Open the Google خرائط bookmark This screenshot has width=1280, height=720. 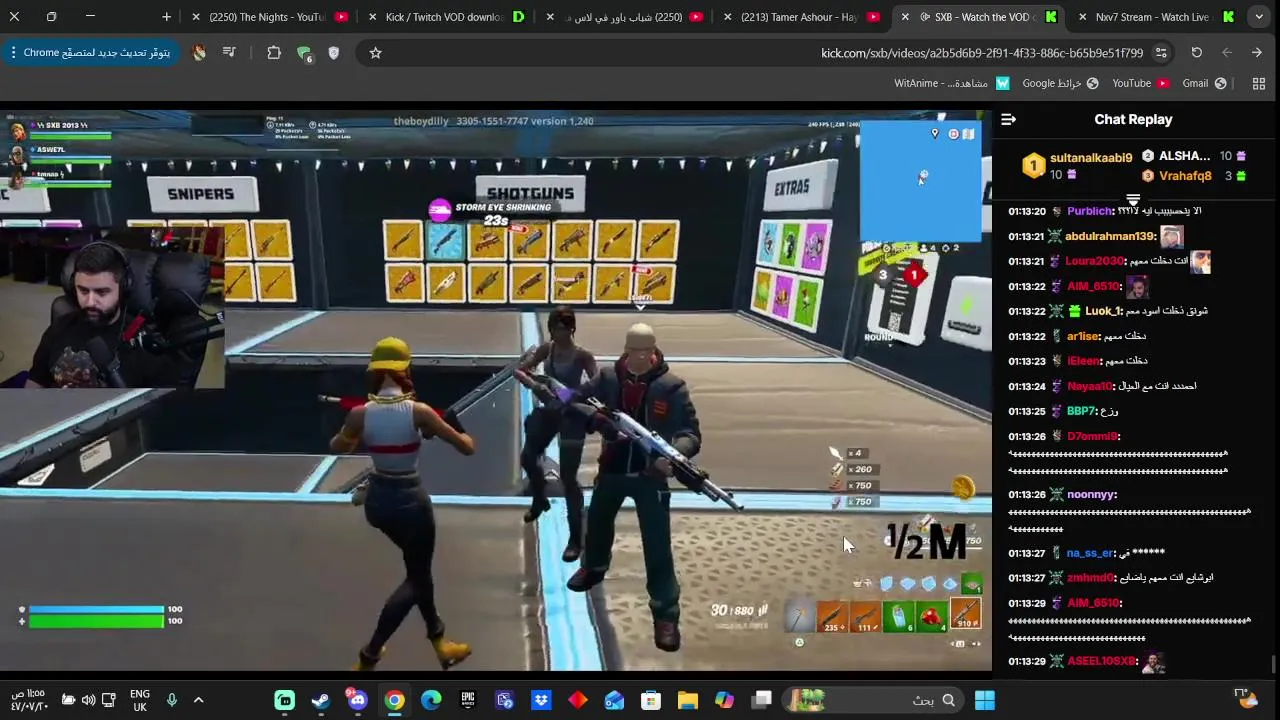click(1060, 83)
